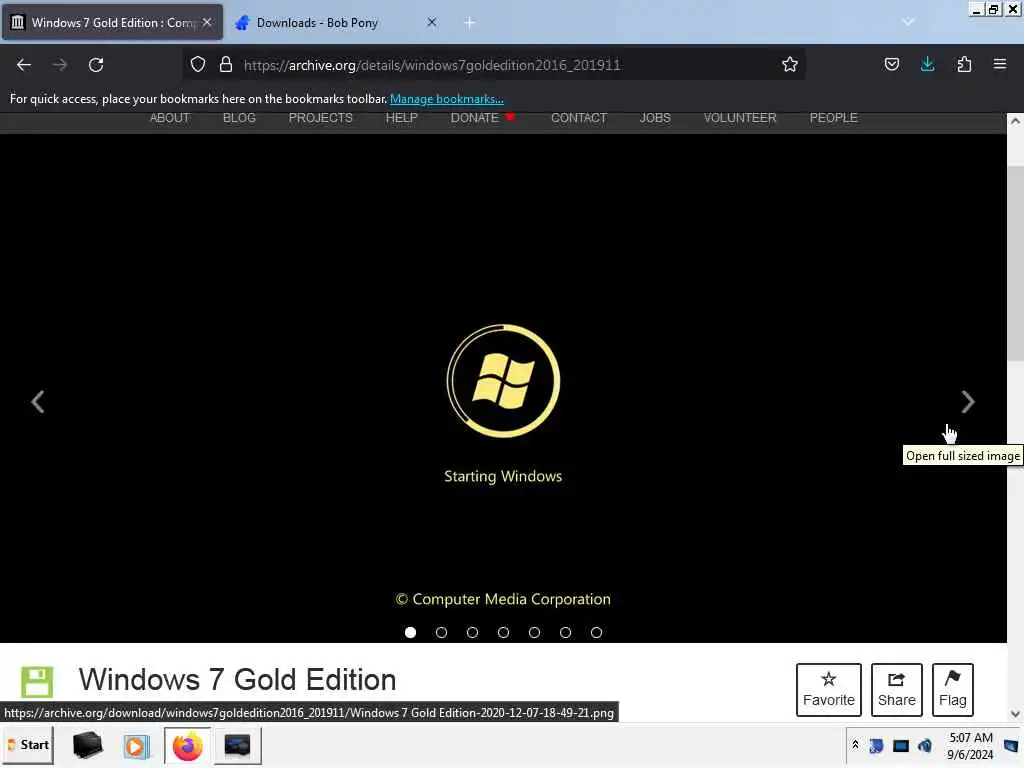Click the forward navigation arrow
Screen dimensions: 1024x768
point(59,65)
